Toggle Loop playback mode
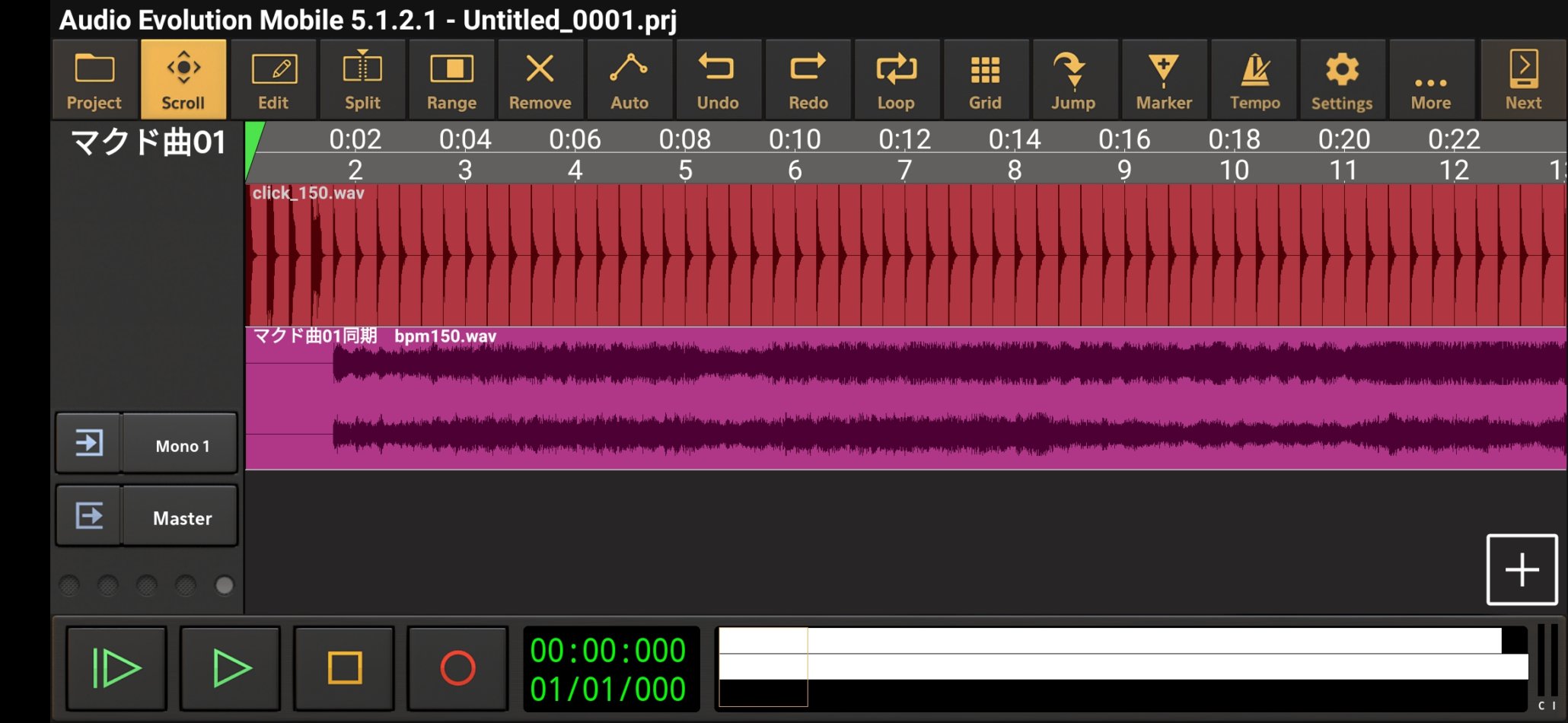The width and height of the screenshot is (1568, 723). [896, 80]
